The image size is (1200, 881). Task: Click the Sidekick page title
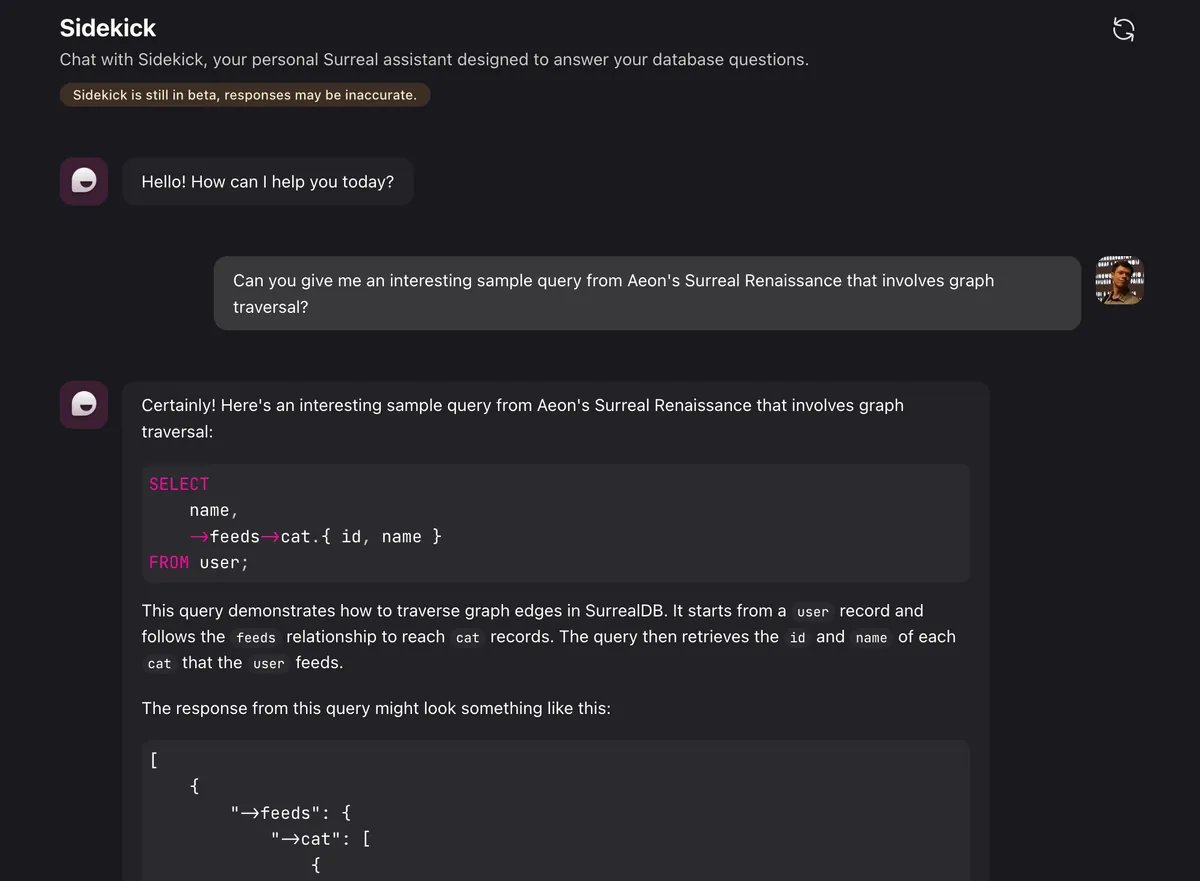click(108, 28)
